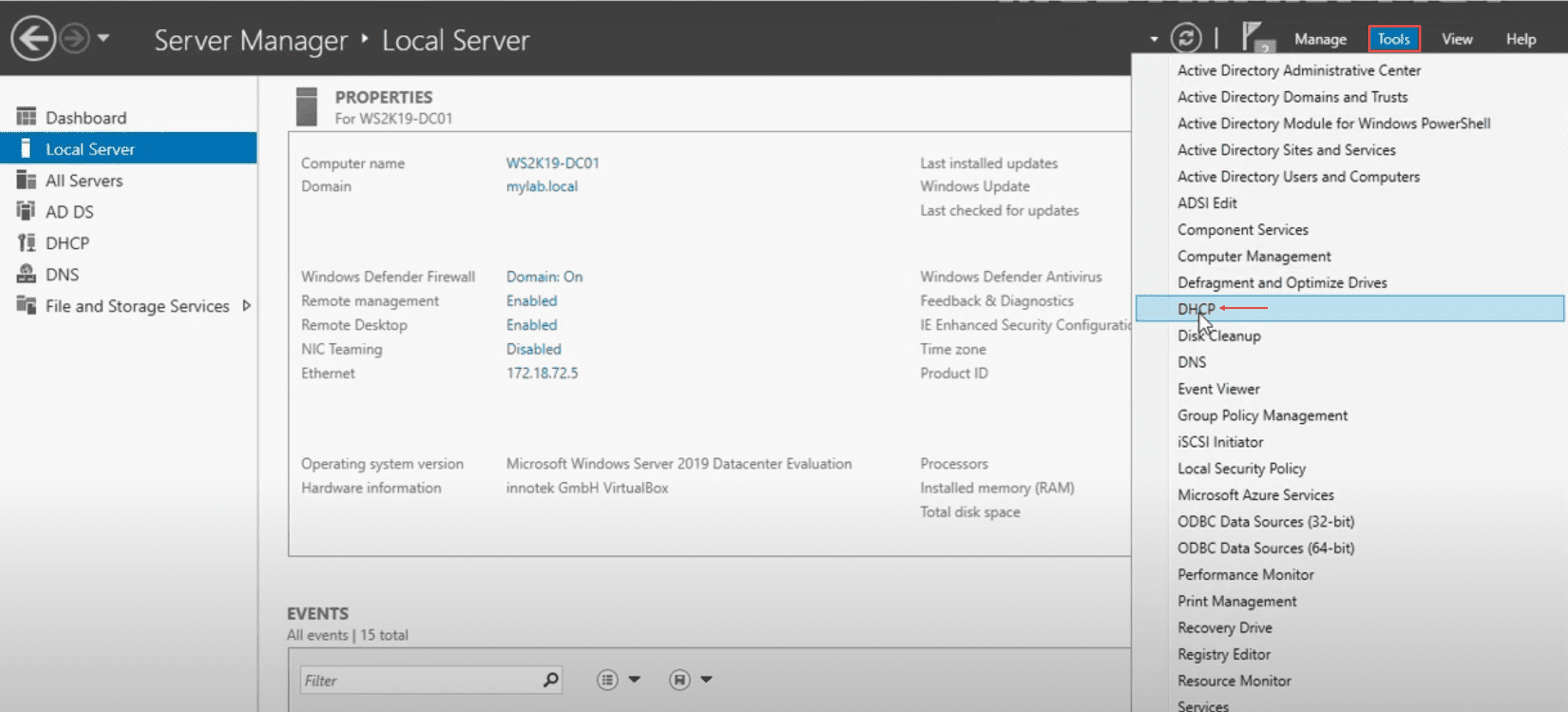Open the Manage menu
The width and height of the screenshot is (1568, 712).
(x=1320, y=39)
